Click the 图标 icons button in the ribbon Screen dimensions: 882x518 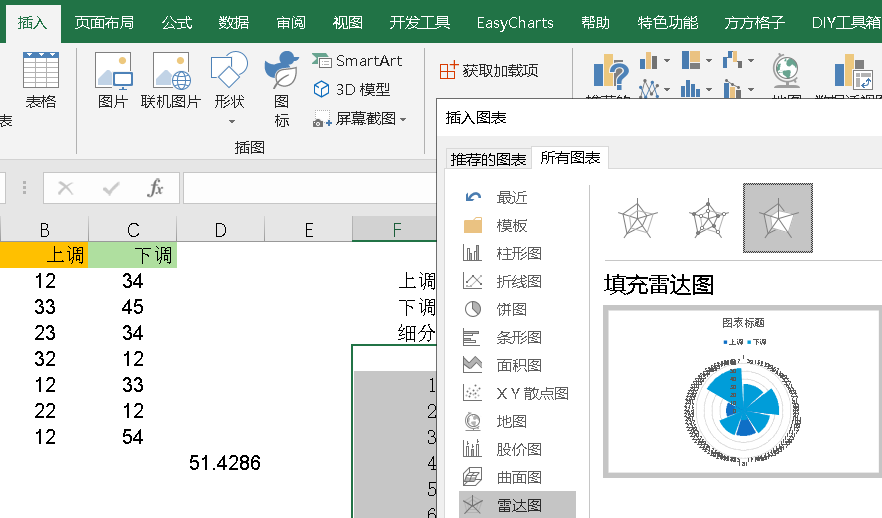pos(281,89)
